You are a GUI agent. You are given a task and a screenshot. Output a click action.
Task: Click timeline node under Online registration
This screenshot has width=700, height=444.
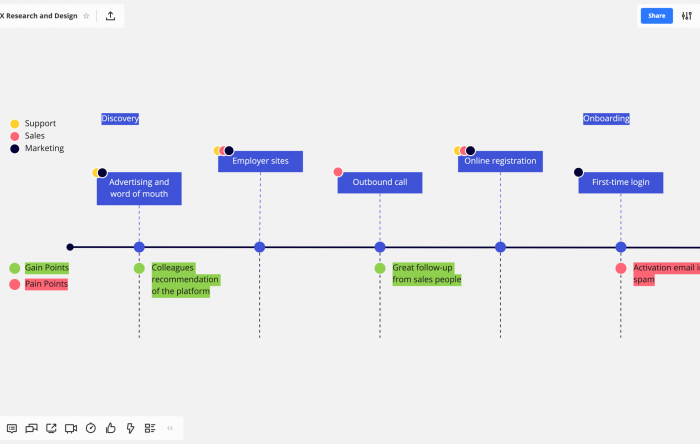500,247
